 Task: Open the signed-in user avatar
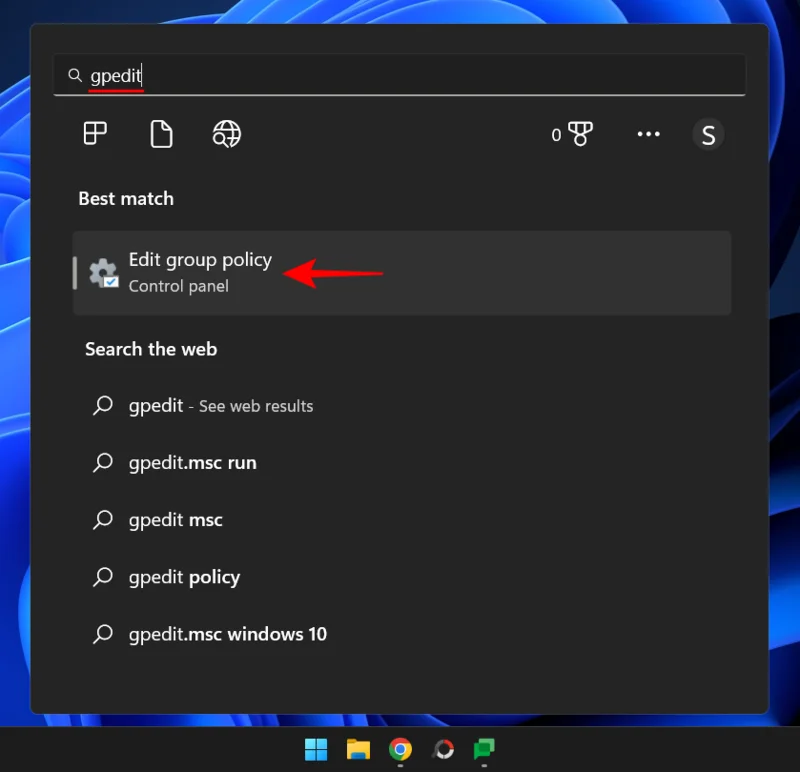[x=709, y=134]
